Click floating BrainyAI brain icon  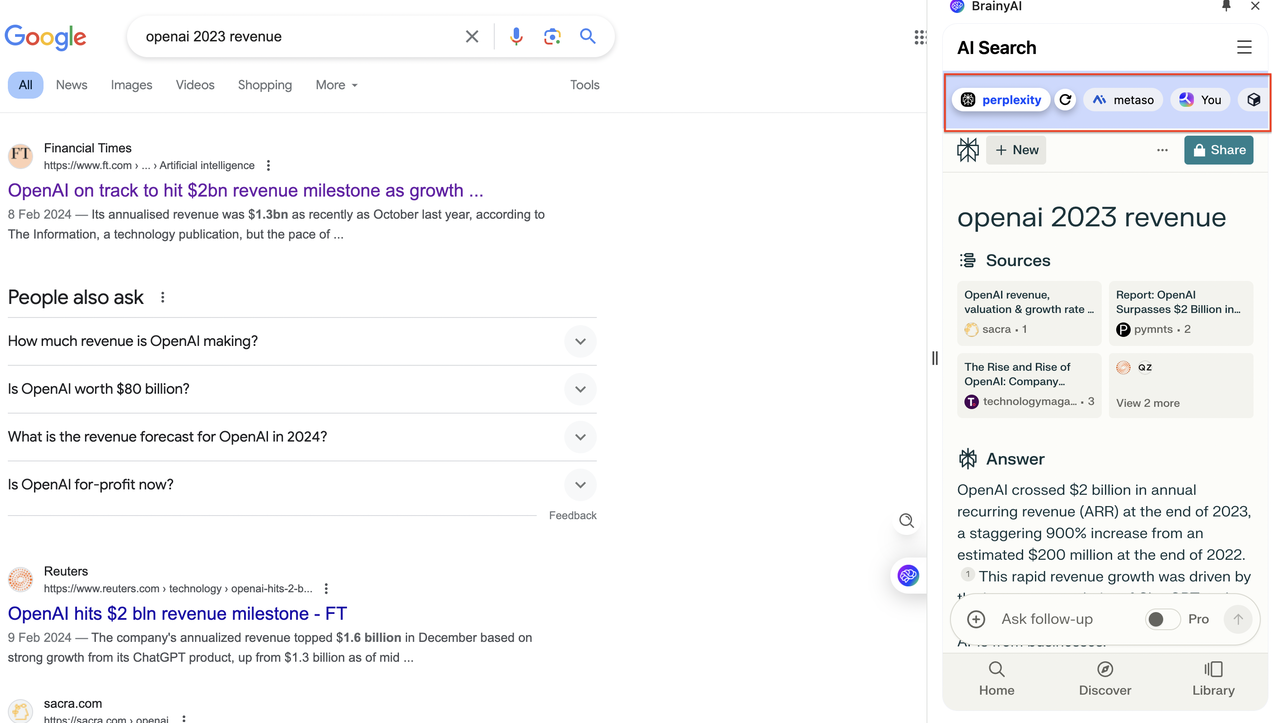click(x=908, y=575)
